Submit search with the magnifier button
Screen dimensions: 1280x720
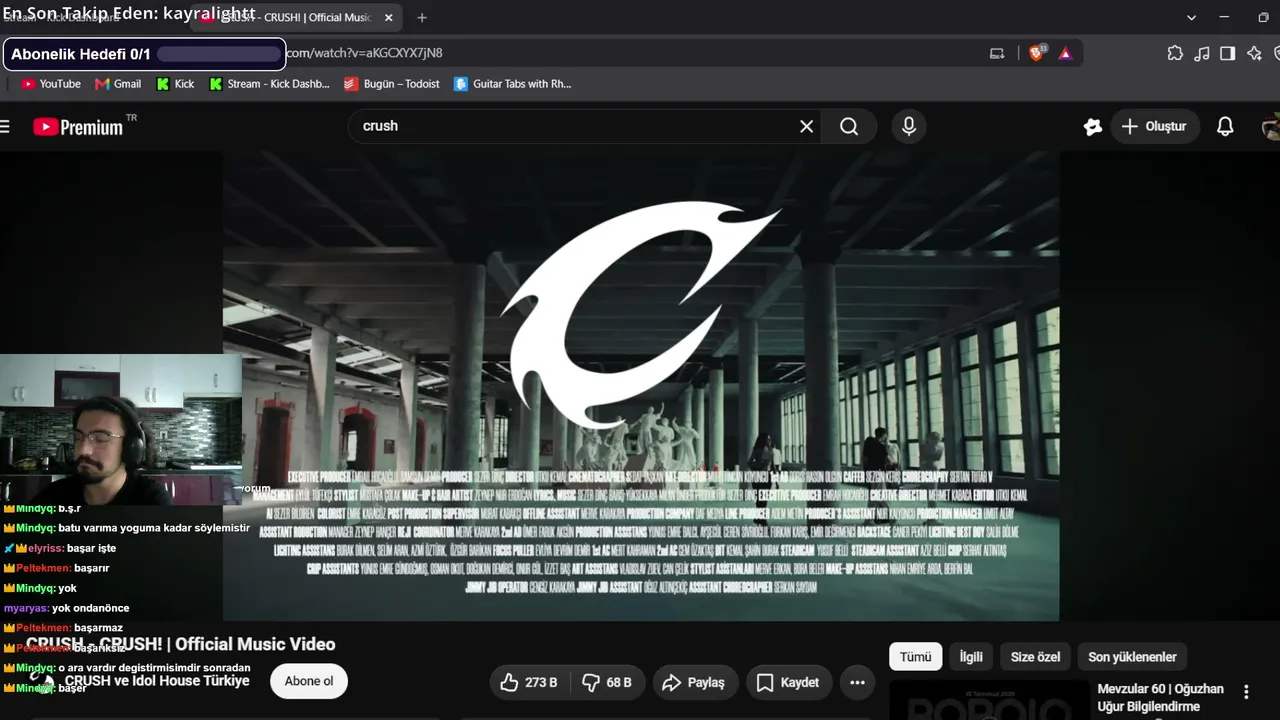849,126
